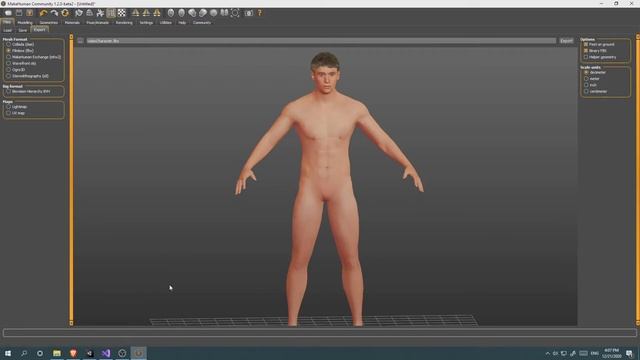Image resolution: width=640 pixels, height=360 pixels.
Task: Click the right panel orange scrollbar
Action: [x=638, y=180]
